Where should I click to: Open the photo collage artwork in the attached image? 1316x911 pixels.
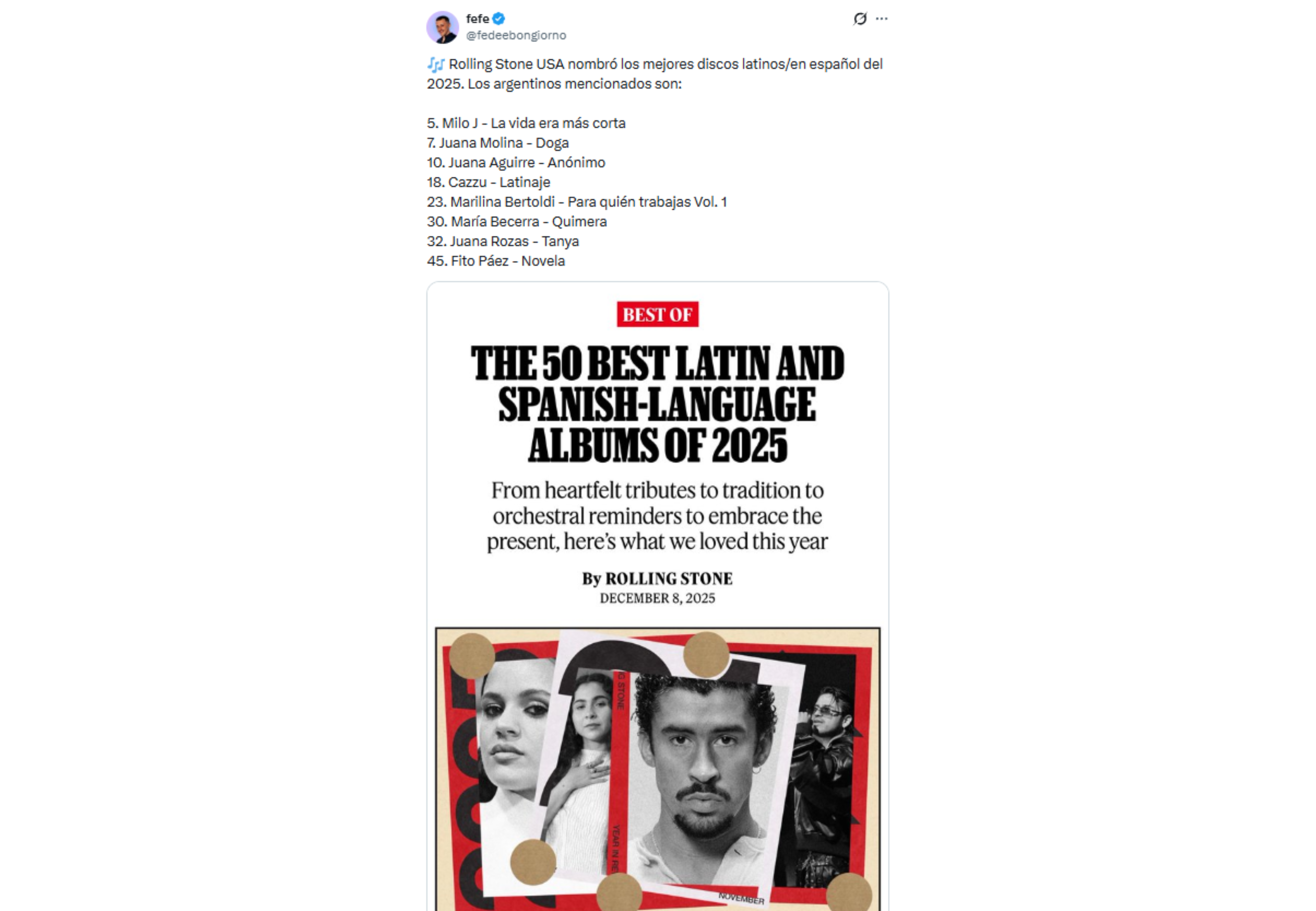(657, 769)
